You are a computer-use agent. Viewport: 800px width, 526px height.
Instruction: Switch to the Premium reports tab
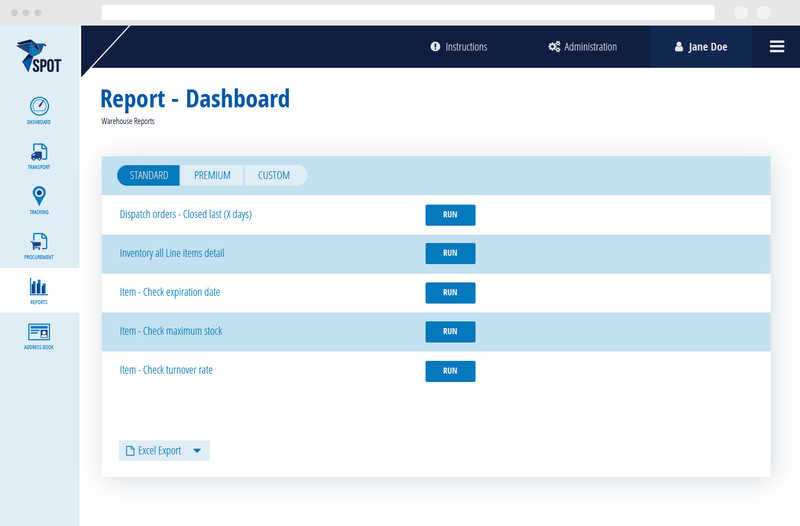point(212,176)
